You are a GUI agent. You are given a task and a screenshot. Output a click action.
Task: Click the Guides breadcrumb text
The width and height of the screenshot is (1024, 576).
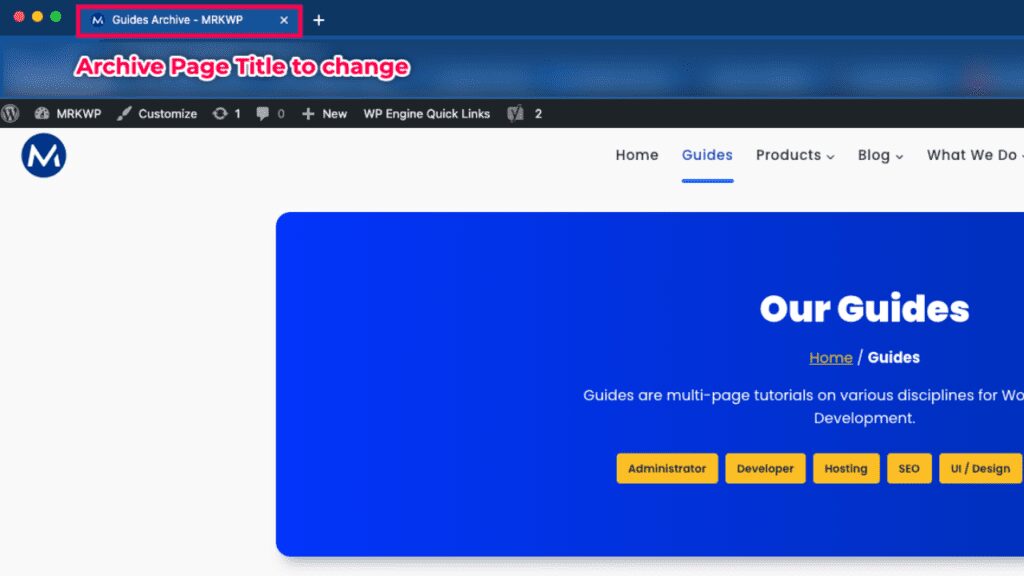click(893, 358)
